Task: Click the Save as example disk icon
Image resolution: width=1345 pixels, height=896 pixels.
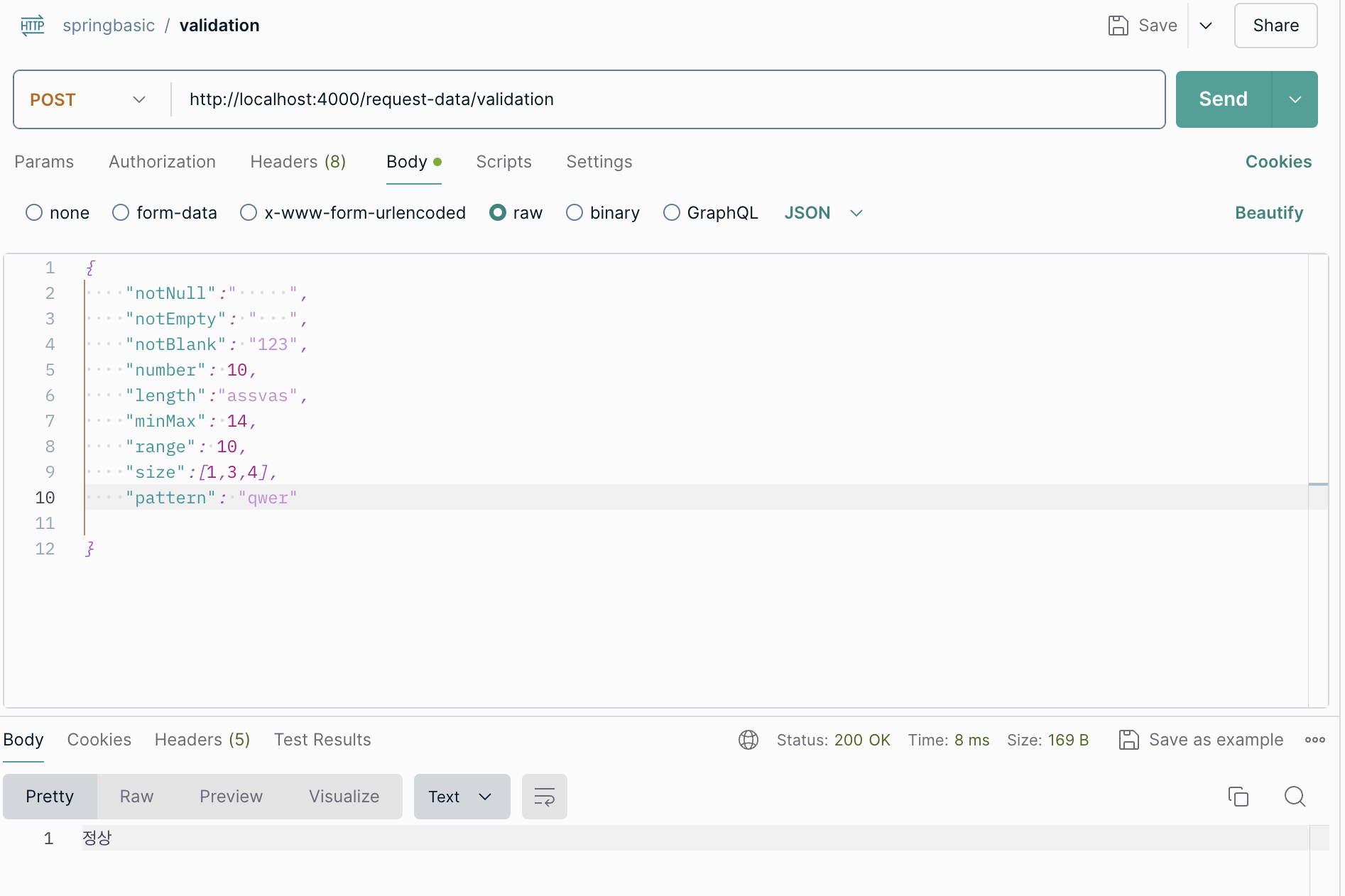Action: (1129, 740)
